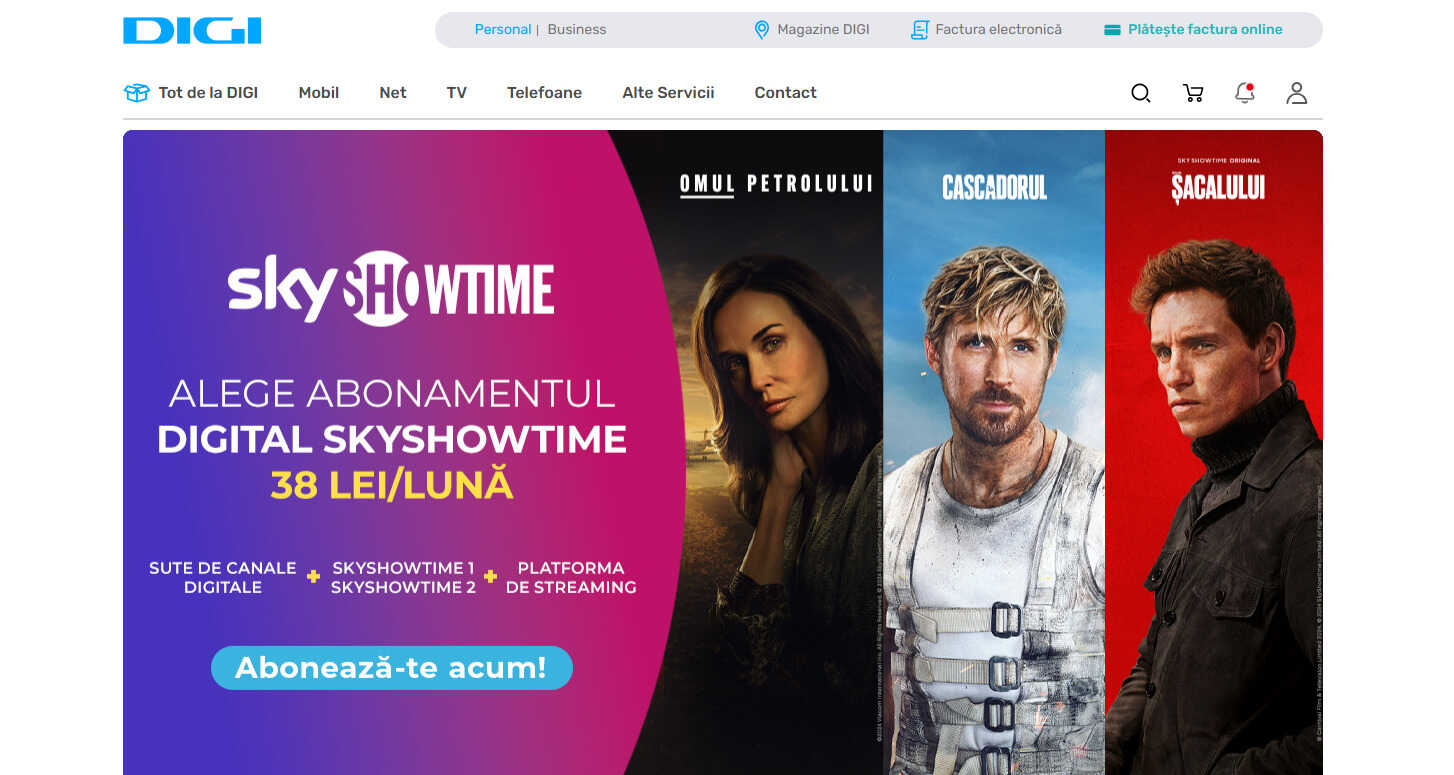Image resolution: width=1454 pixels, height=775 pixels.
Task: Open the search magnifier icon
Action: (x=1140, y=93)
